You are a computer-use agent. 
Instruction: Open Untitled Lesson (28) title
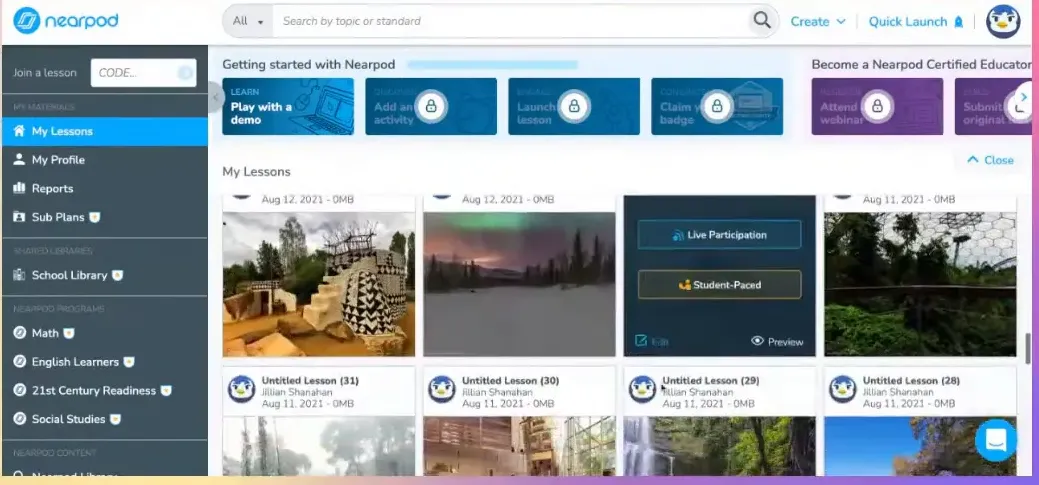[911, 381]
